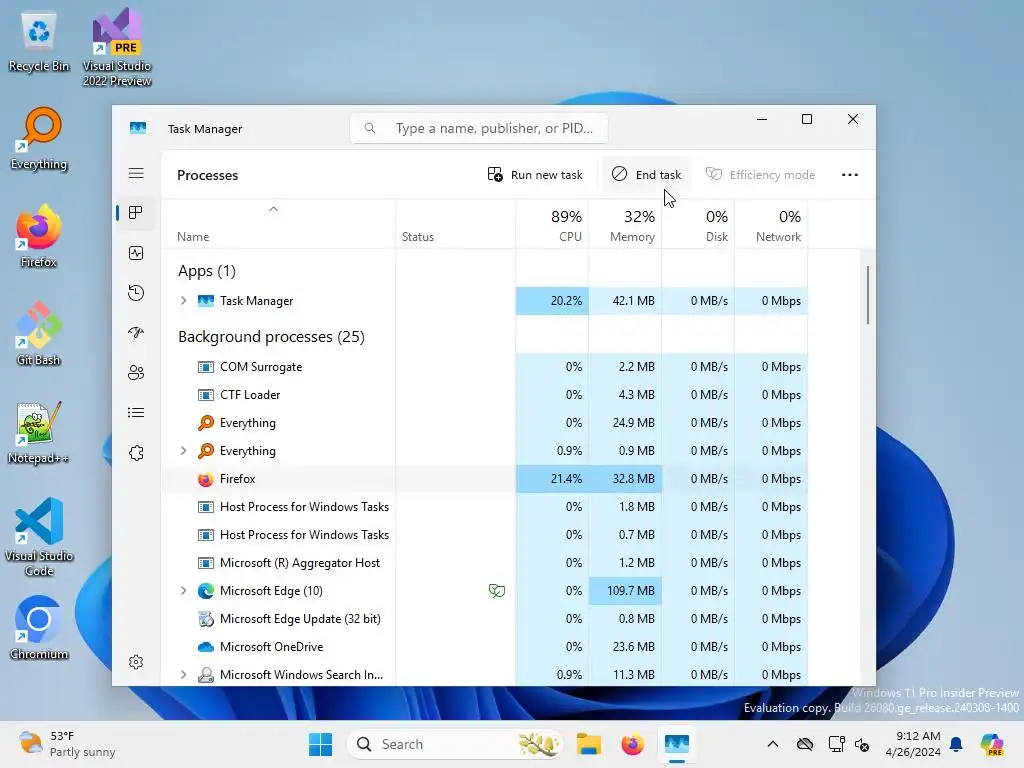
Task: Open the clock showing 9:12 AM
Action: (x=913, y=744)
